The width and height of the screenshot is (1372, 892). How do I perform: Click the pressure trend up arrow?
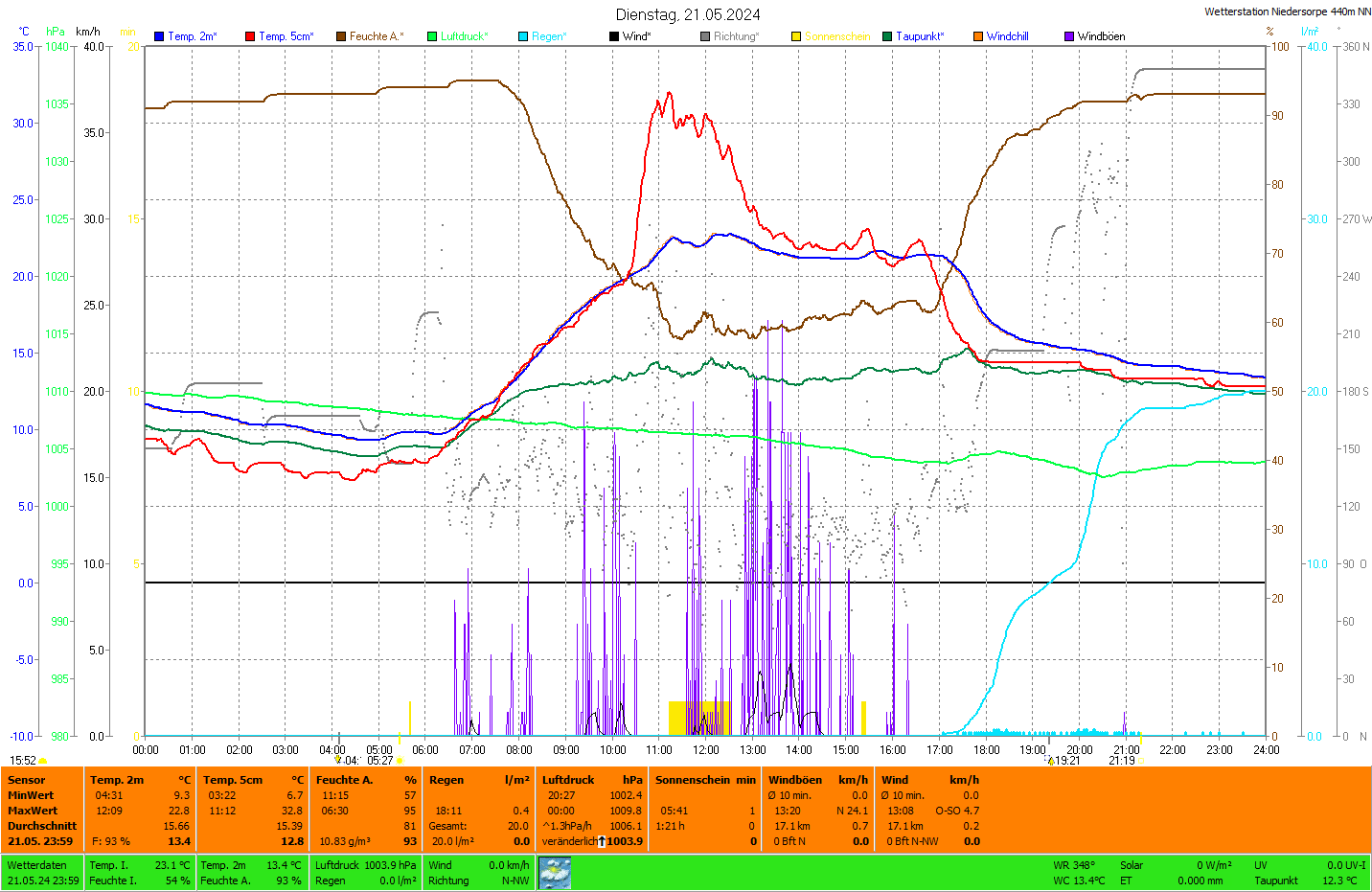[x=601, y=841]
